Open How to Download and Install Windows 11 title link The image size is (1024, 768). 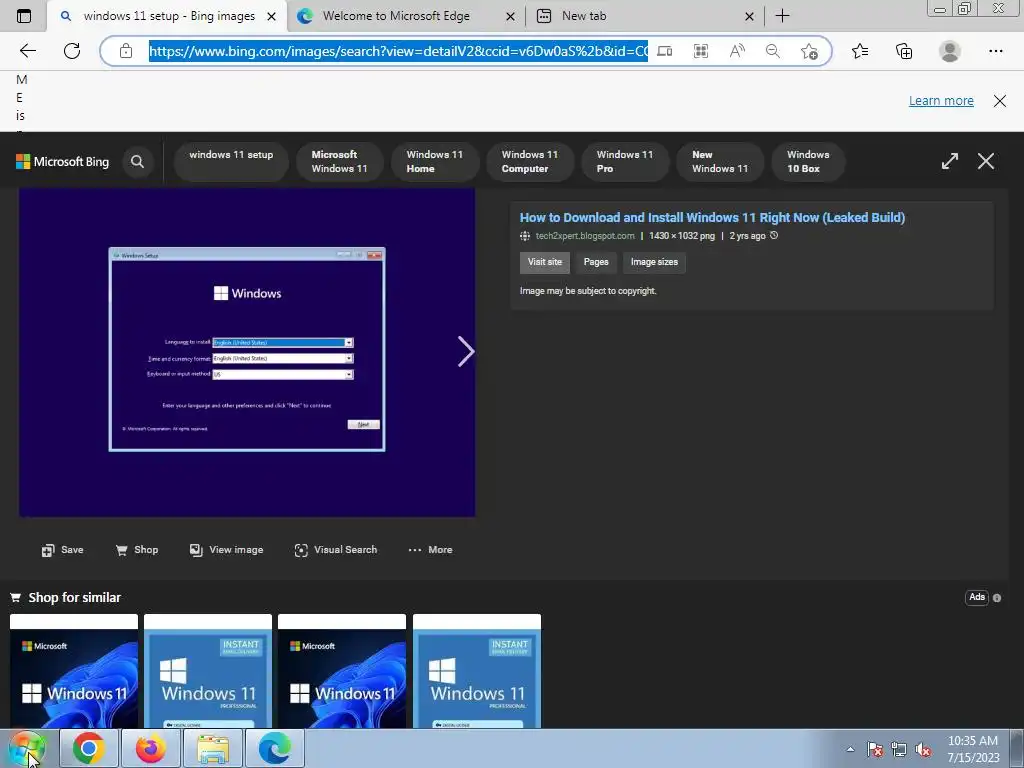point(712,217)
